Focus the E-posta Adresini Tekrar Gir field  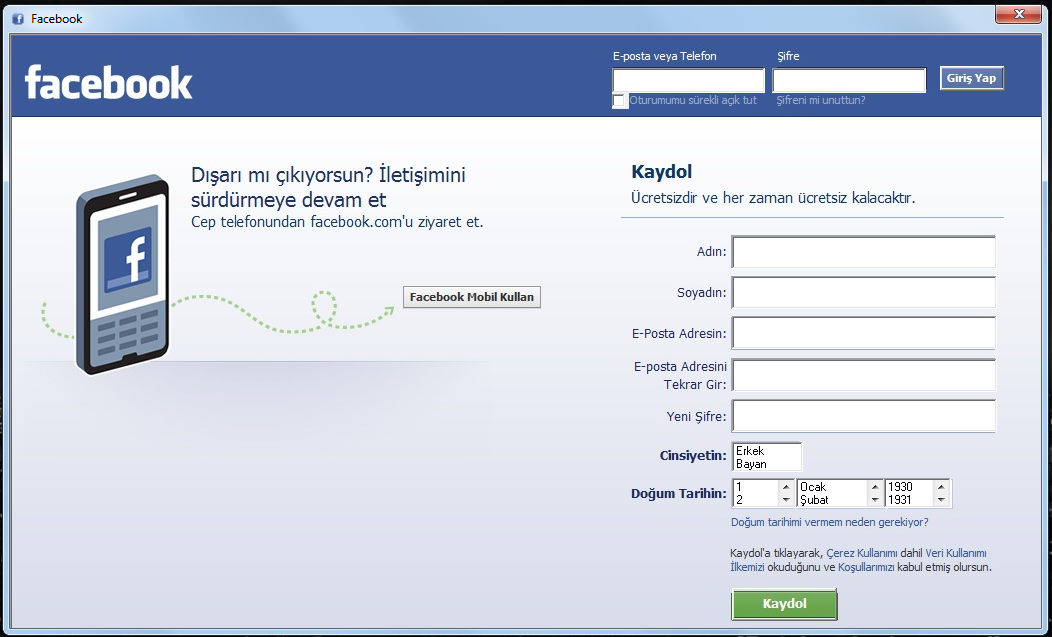pos(863,375)
